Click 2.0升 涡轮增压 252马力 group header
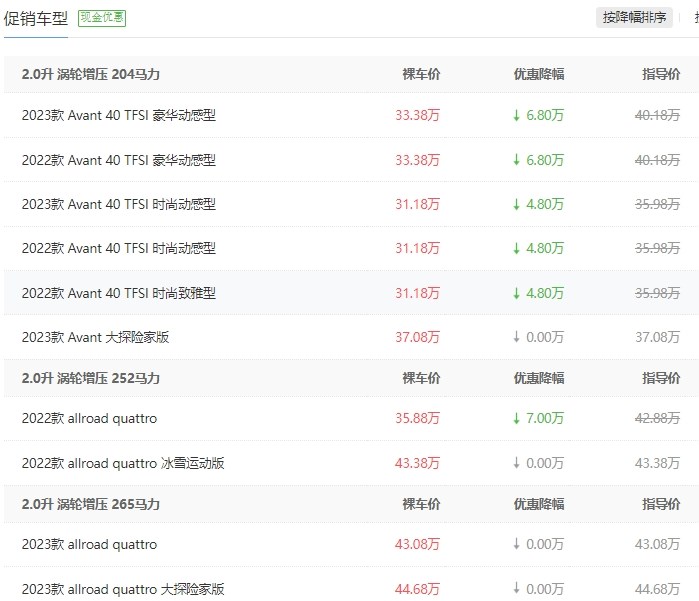The width and height of the screenshot is (699, 601). point(90,378)
